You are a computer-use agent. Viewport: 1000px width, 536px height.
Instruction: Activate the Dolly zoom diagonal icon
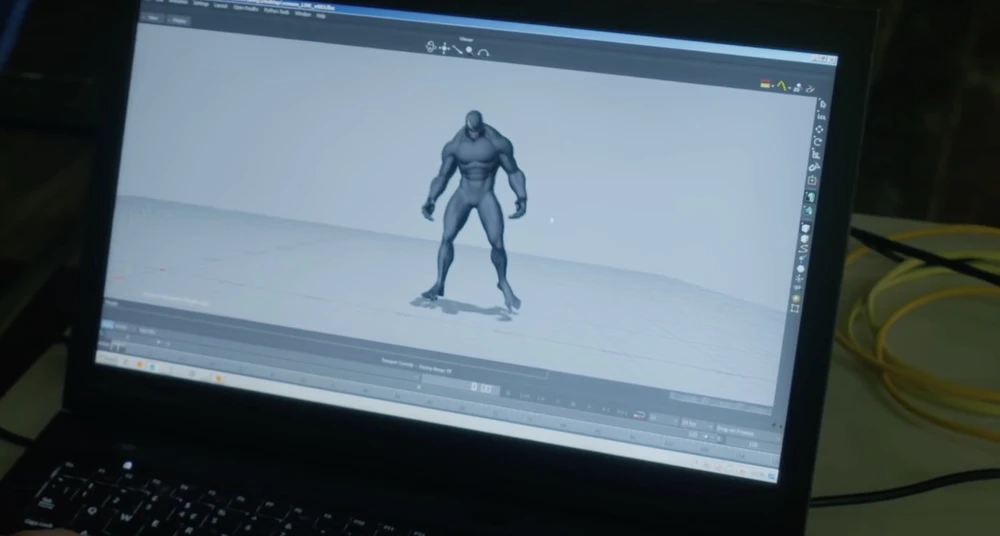coord(456,49)
